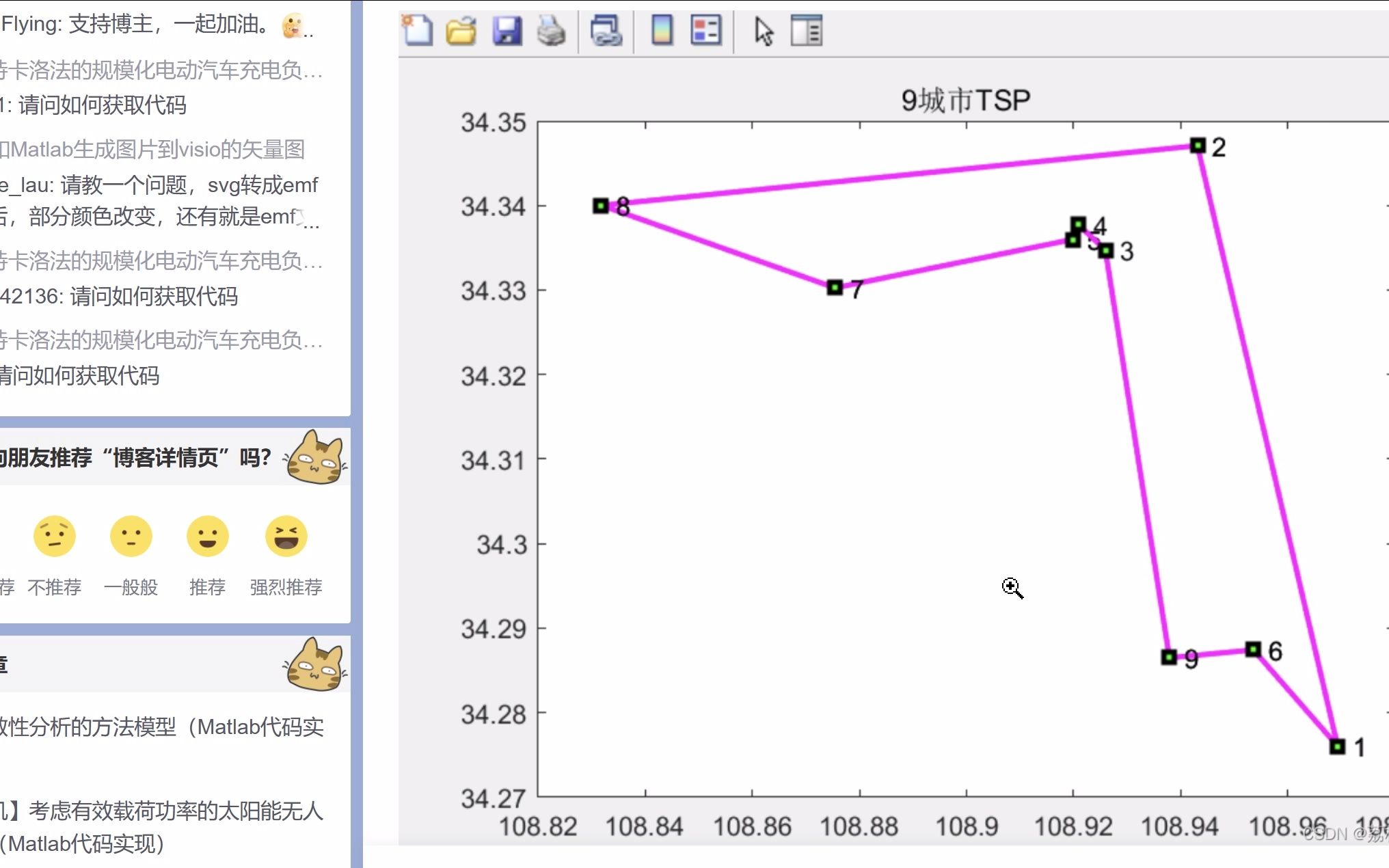Click city node 2 marker on plot
The height and width of the screenshot is (868, 1389).
coord(1198,146)
